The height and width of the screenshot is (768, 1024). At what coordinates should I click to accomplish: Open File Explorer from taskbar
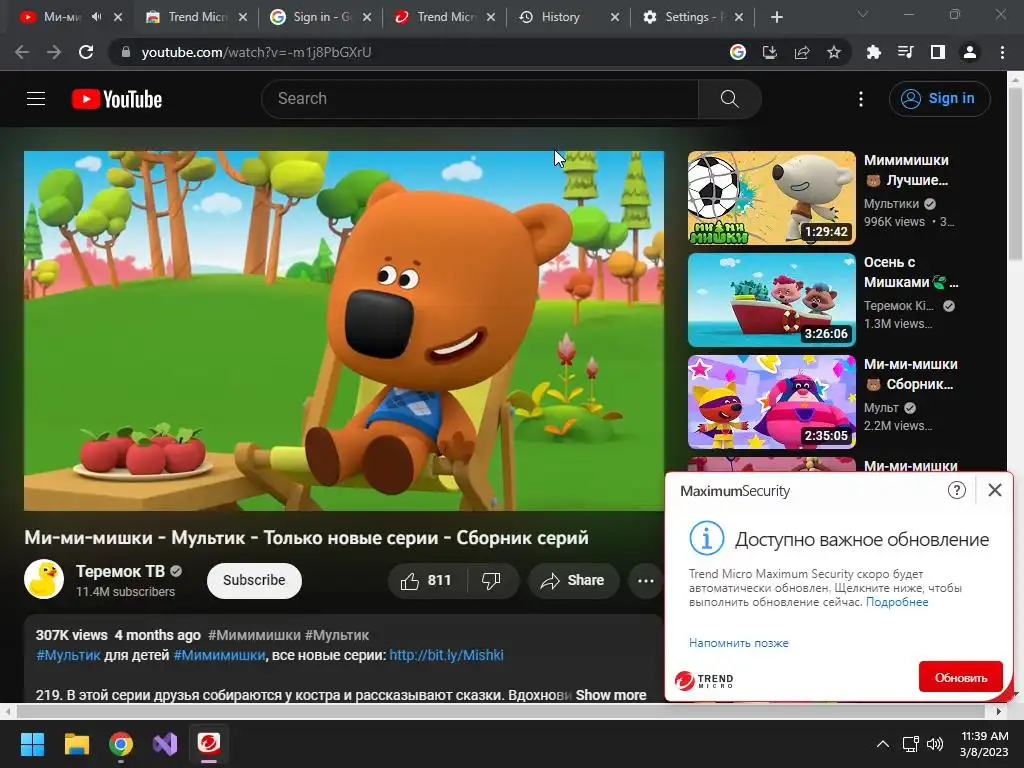pyautogui.click(x=76, y=744)
